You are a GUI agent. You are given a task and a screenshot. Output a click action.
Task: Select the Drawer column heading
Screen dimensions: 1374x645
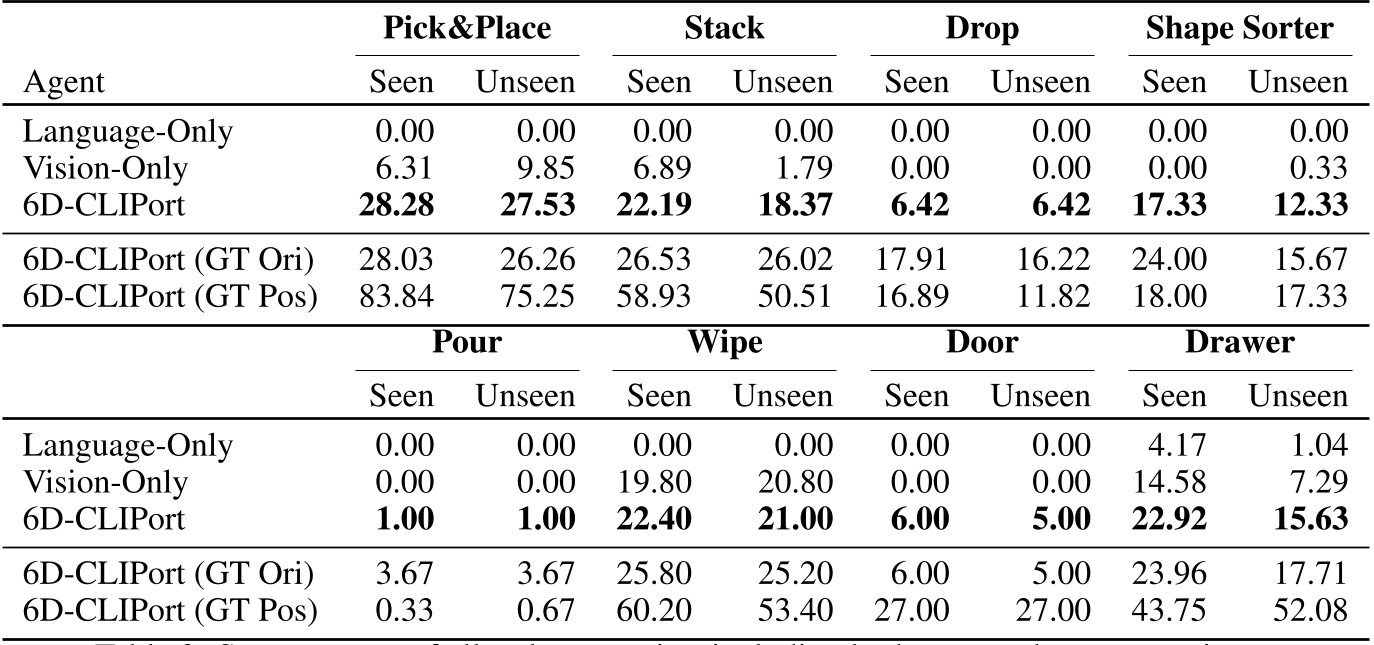click(1240, 343)
